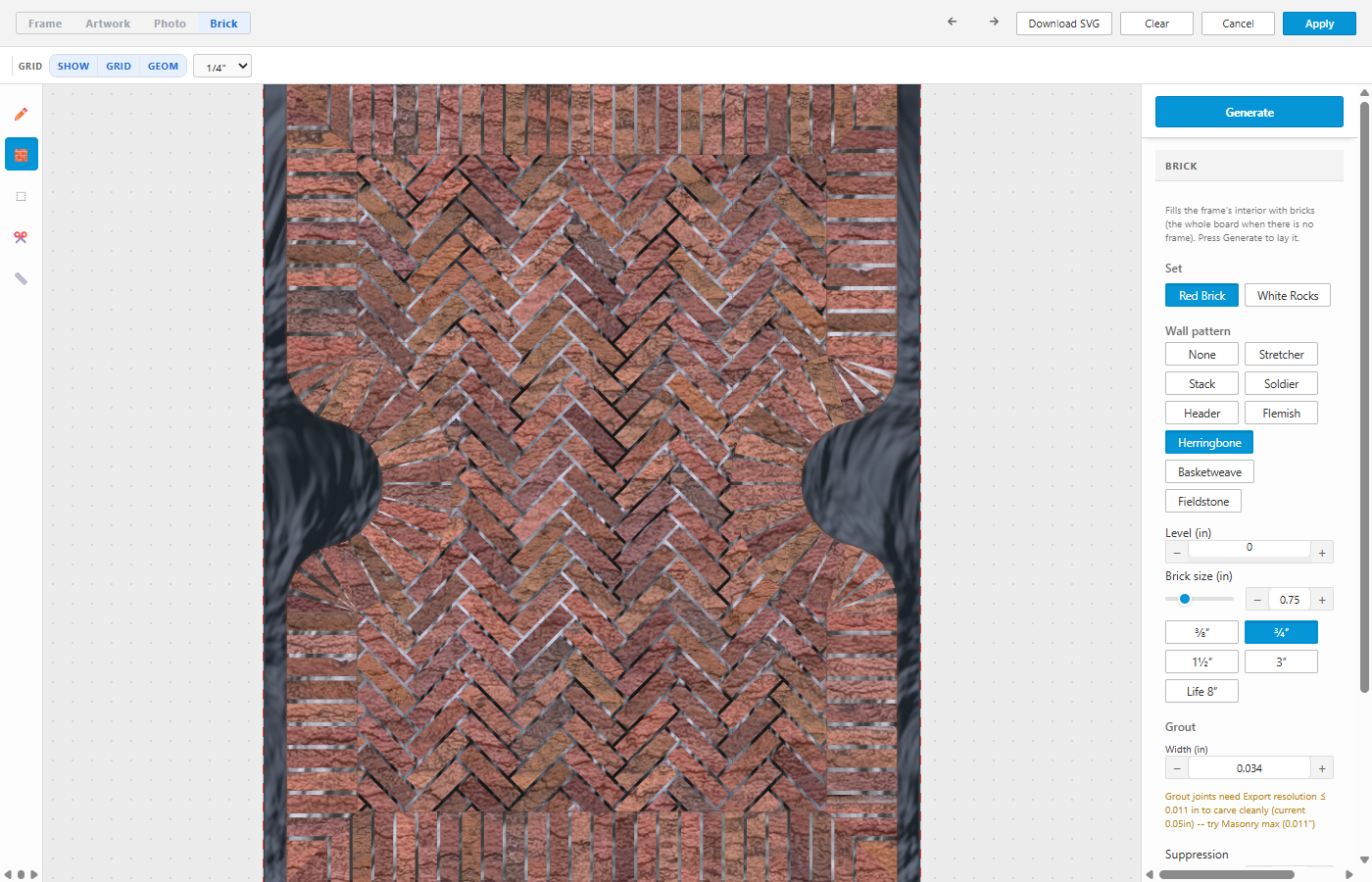Viewport: 1372px width, 882px height.
Task: Click the Brick size value field
Action: coord(1290,600)
